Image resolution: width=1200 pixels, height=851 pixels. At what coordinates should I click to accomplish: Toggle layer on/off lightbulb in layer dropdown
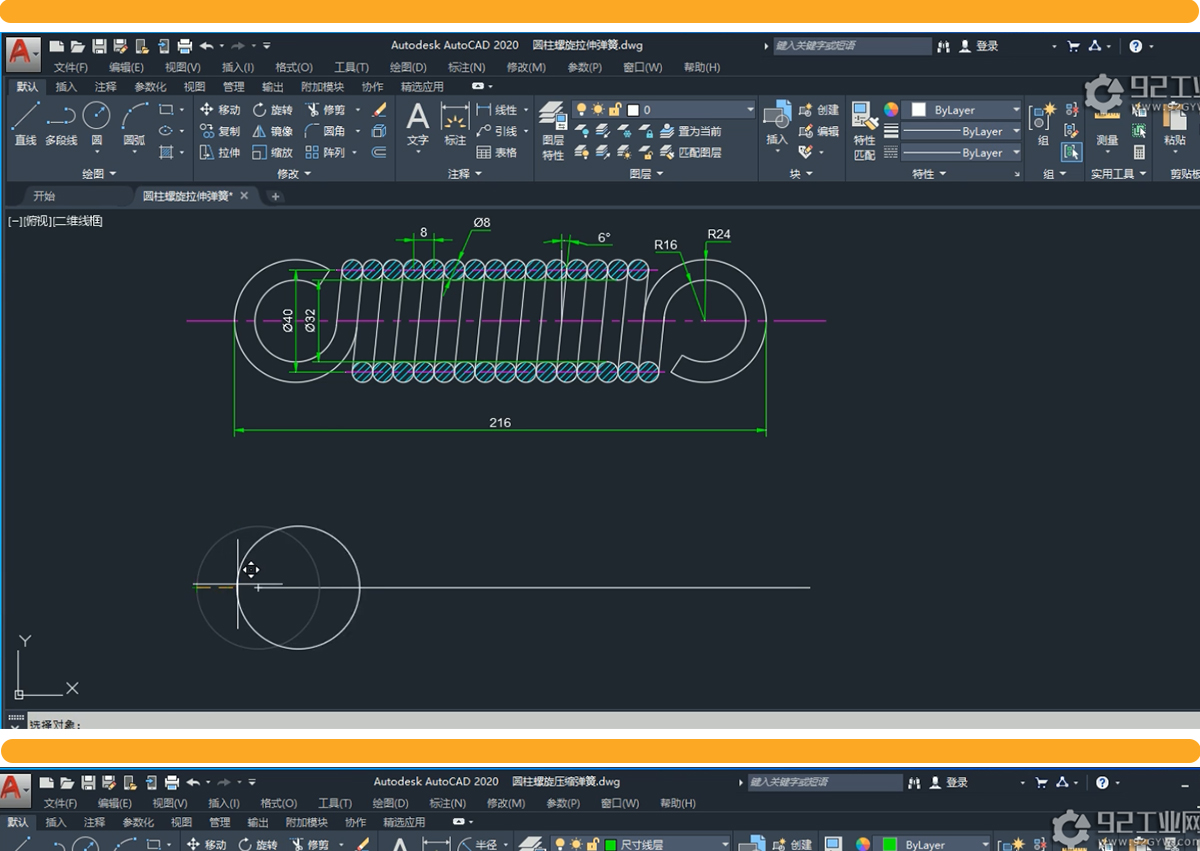(582, 110)
